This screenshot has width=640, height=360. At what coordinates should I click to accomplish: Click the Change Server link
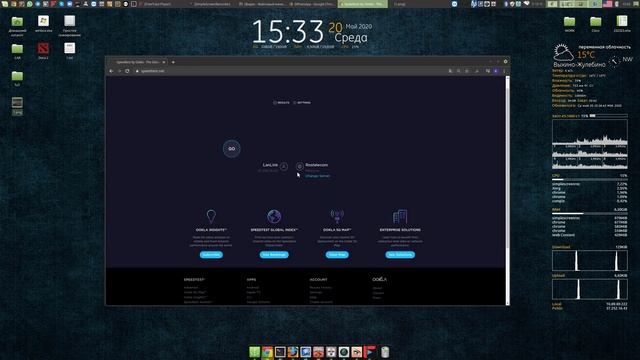click(318, 176)
